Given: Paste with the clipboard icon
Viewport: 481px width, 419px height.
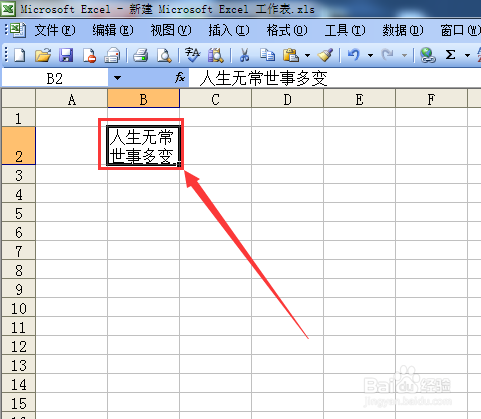Looking at the screenshot, I should pyautogui.click(x=291, y=55).
